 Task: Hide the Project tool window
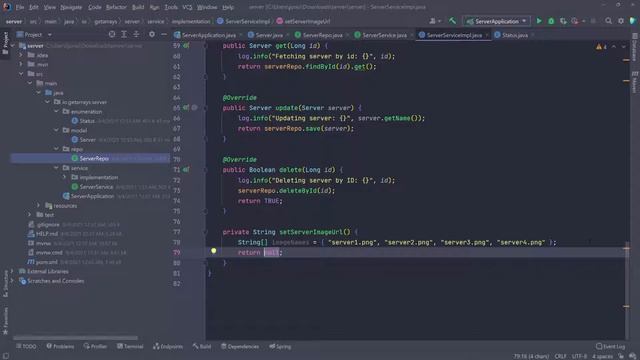(x=164, y=35)
